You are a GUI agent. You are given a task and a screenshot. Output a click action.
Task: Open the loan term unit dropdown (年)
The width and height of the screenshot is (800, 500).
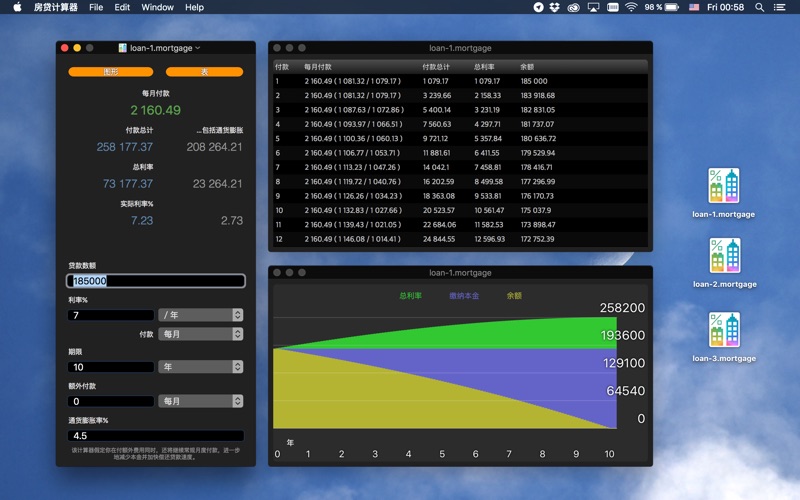(x=200, y=367)
